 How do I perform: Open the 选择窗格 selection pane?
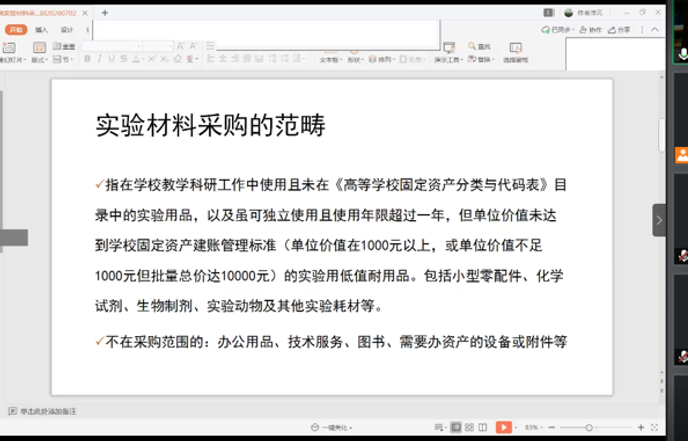pyautogui.click(x=515, y=52)
